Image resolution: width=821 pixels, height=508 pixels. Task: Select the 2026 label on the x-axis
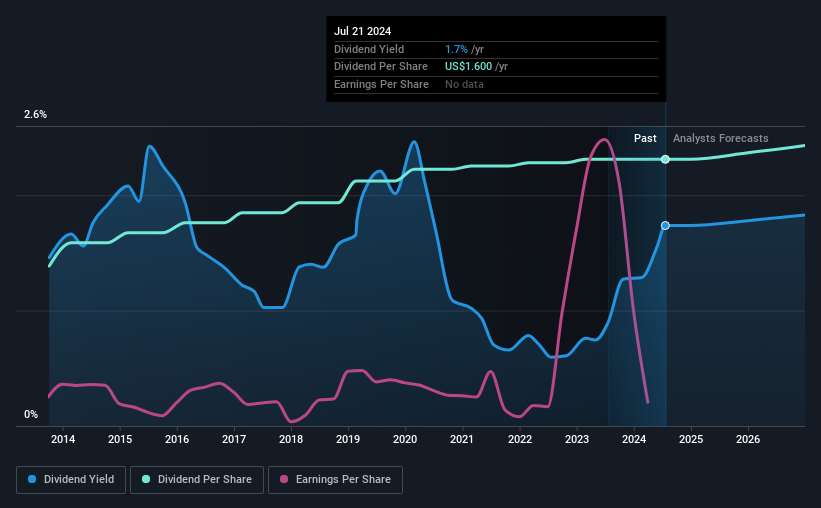point(748,439)
